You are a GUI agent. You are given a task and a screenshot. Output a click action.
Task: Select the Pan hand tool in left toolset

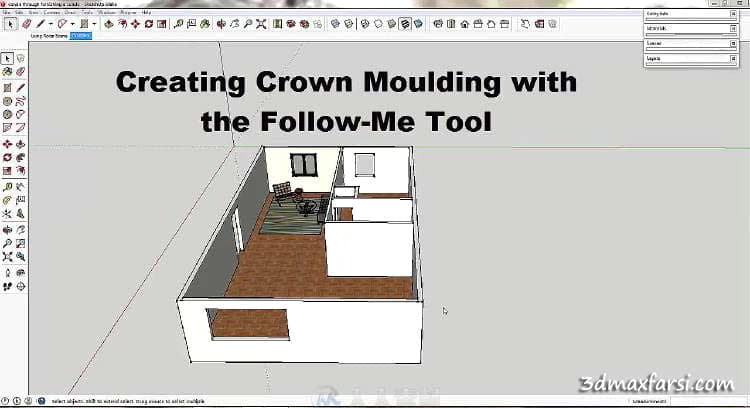(21, 230)
